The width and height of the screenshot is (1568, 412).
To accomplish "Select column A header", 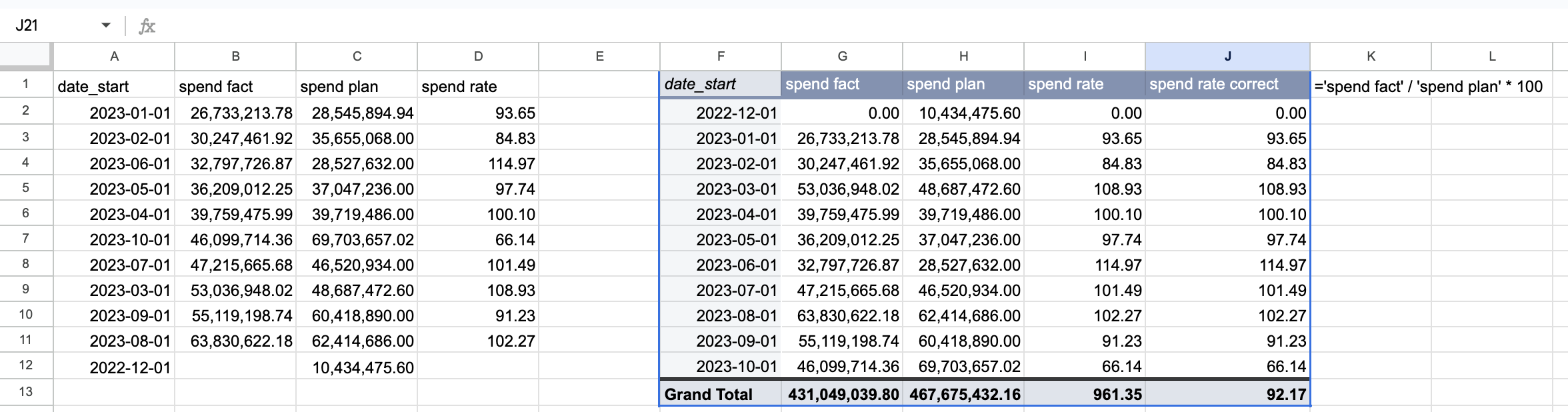I will [x=114, y=57].
